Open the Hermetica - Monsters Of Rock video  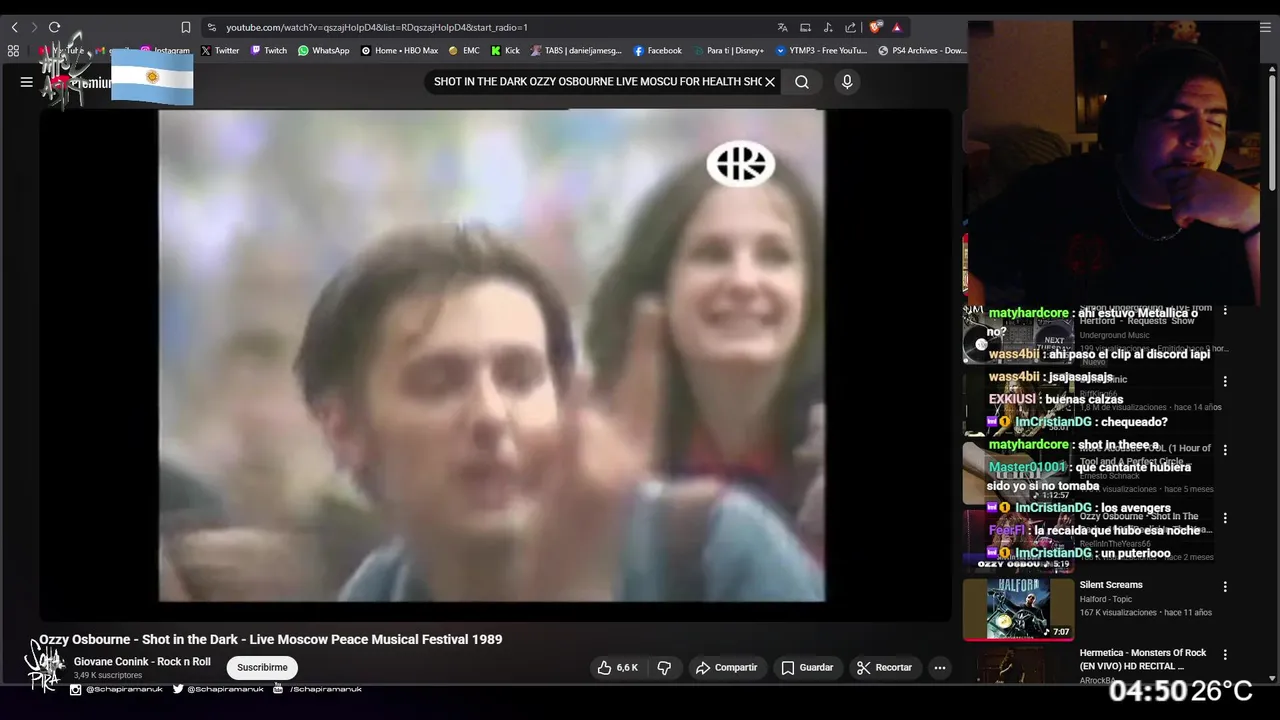coord(1143,659)
